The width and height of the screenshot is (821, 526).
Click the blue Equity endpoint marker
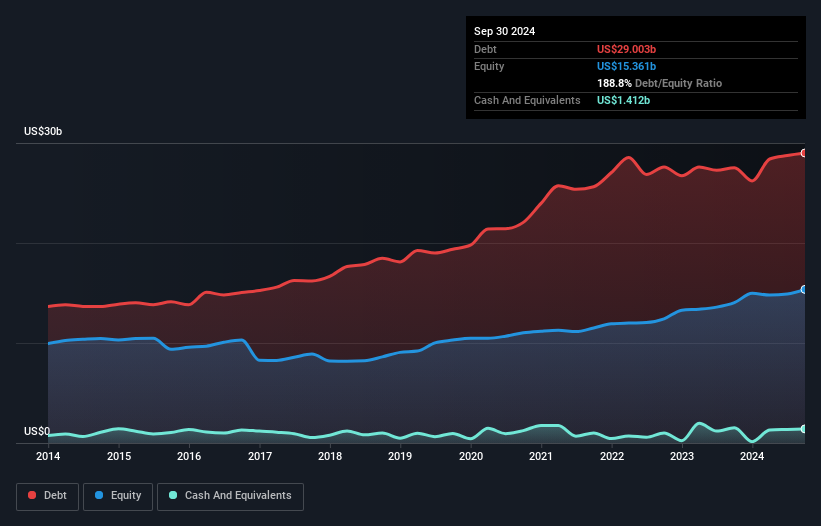click(x=804, y=289)
